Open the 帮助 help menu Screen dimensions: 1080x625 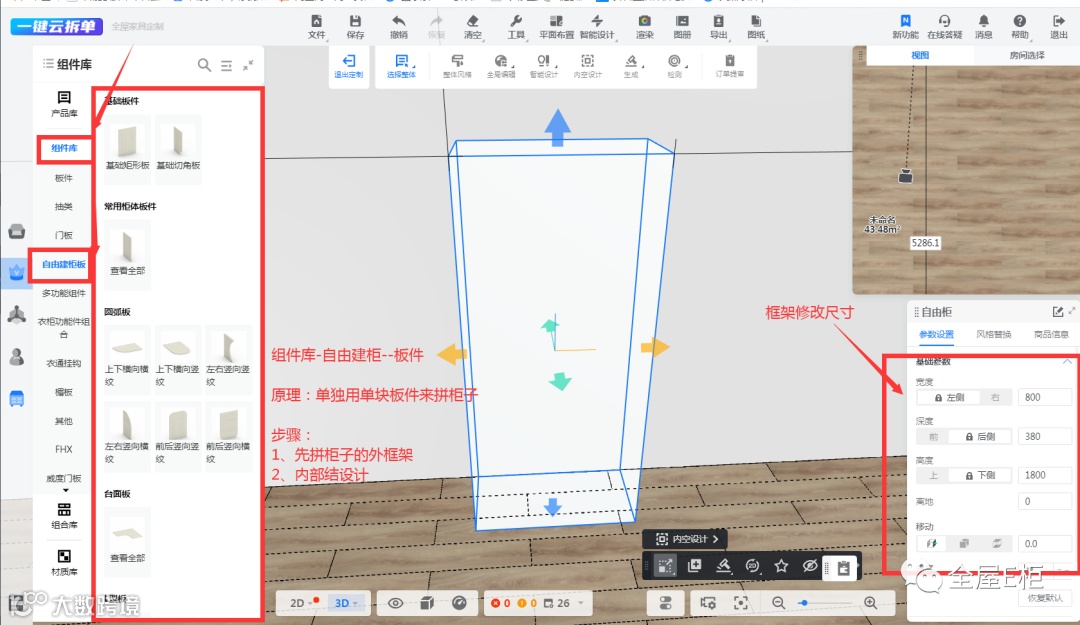[1019, 26]
